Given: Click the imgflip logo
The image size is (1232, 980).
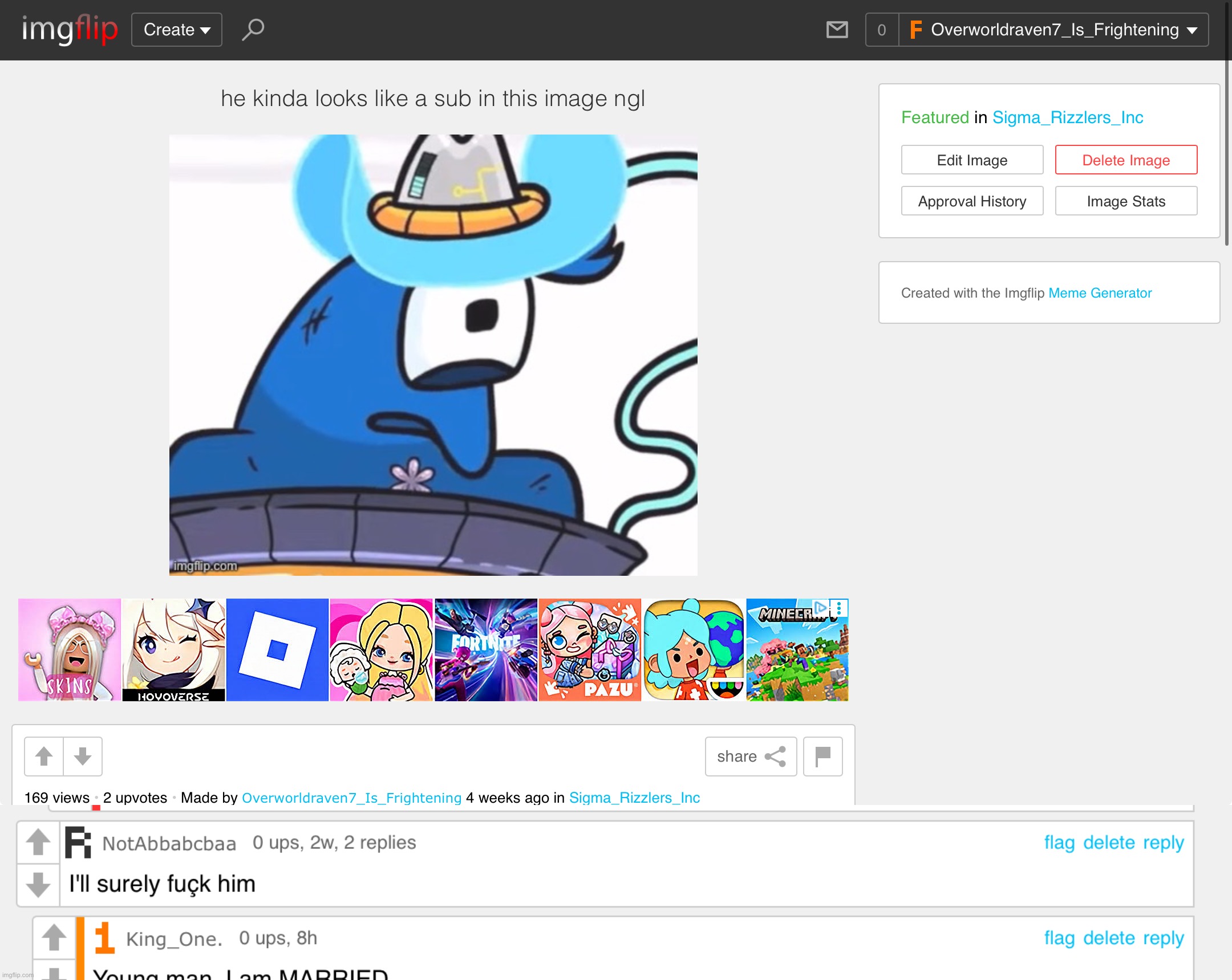Looking at the screenshot, I should 70,29.
